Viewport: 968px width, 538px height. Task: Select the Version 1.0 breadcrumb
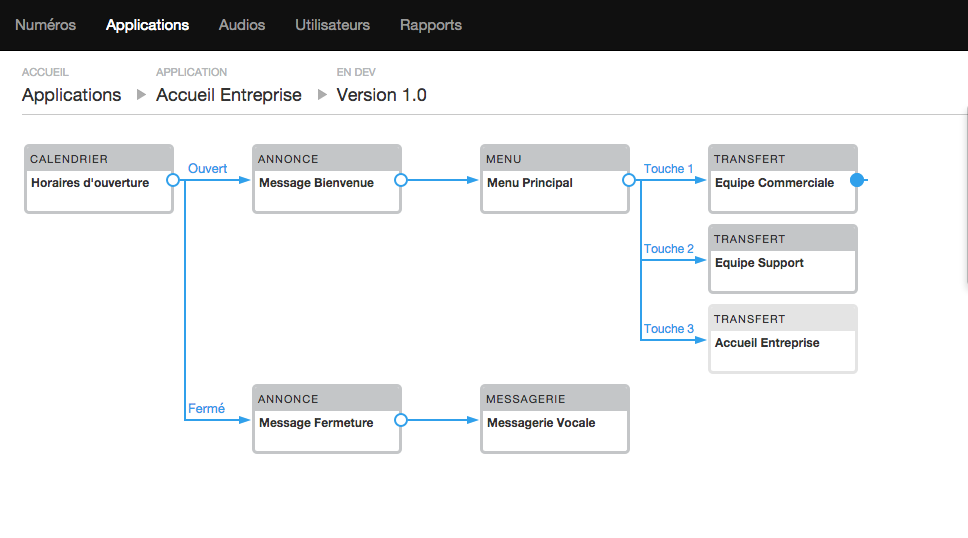point(381,95)
